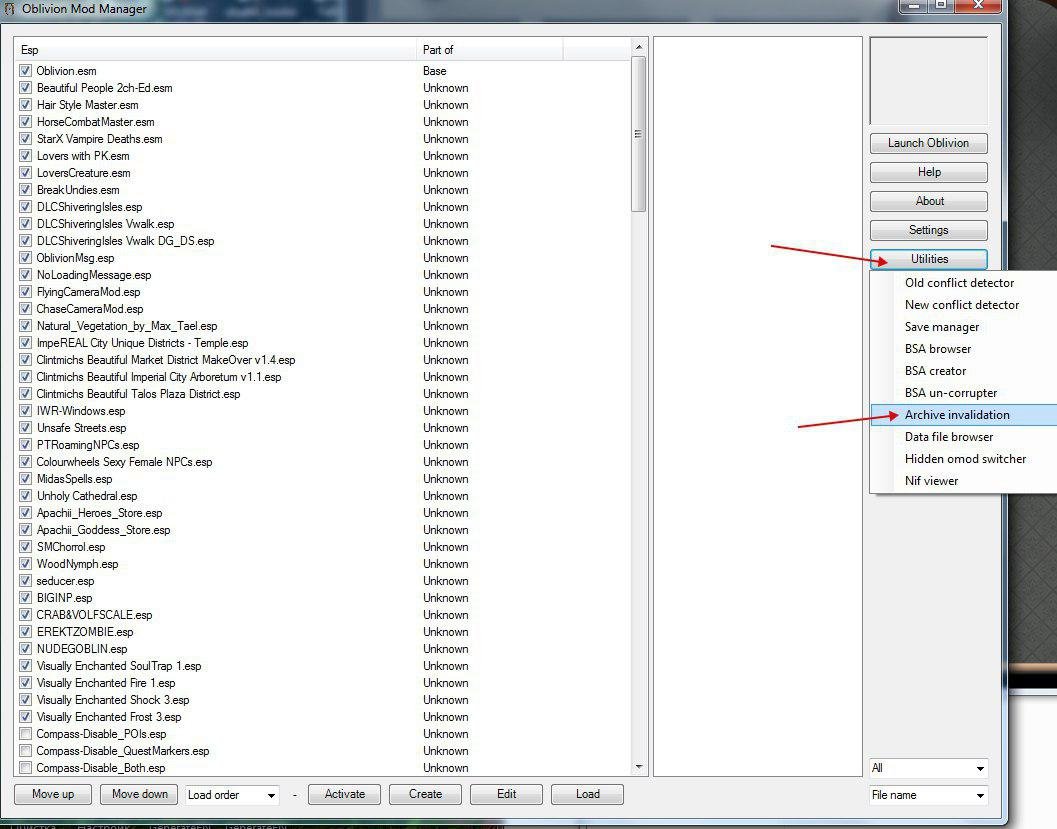Open the Settings dialog button

(929, 230)
